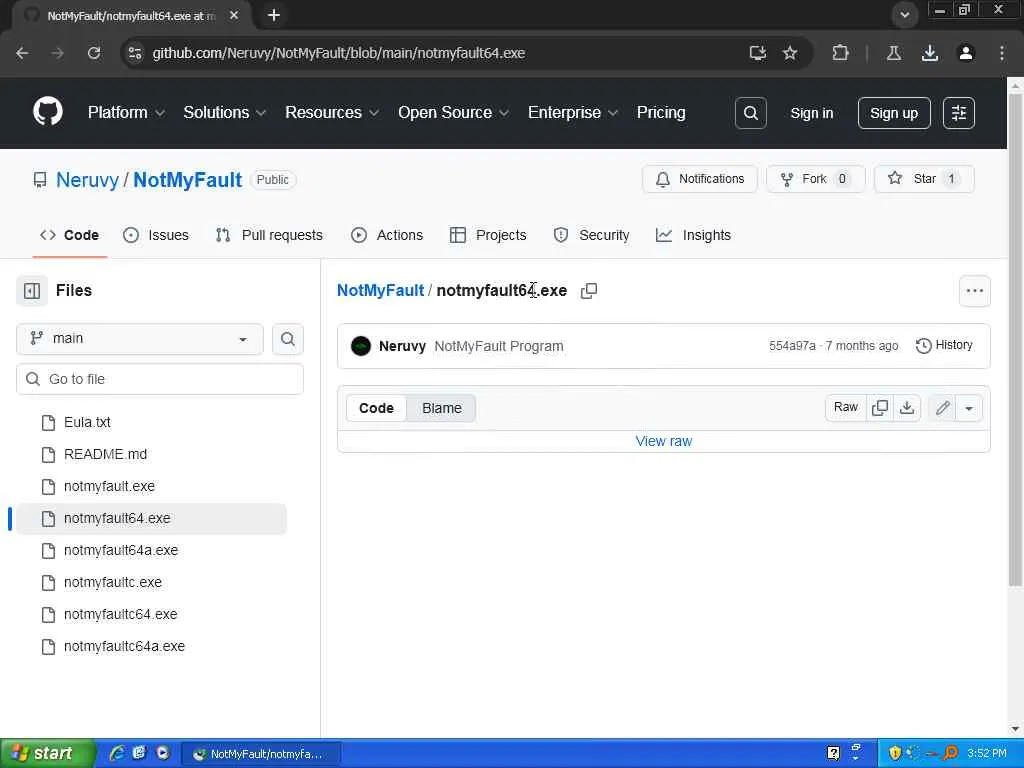The image size is (1024, 768).
Task: Click the NotMyFault breadcrumb link
Action: point(380,291)
